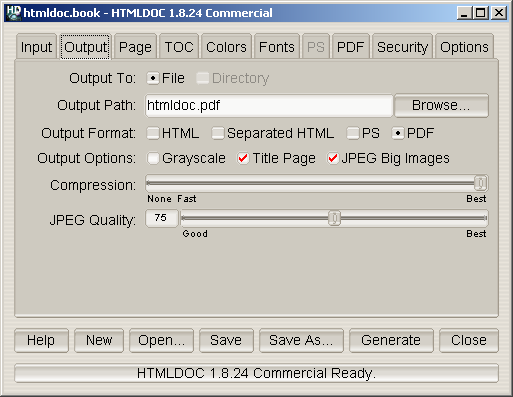Toggle JPEG Big Images checkbox
This screenshot has width=513, height=397.
point(333,158)
